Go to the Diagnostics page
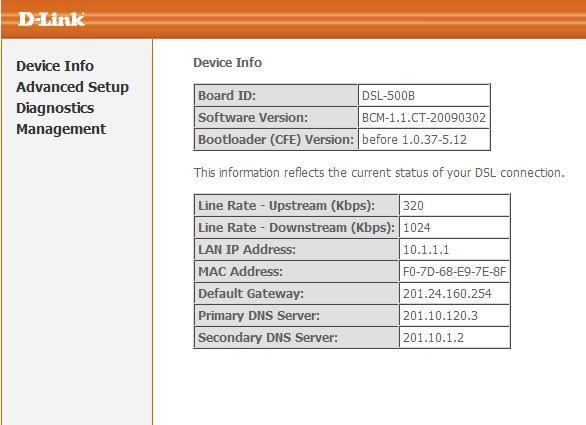The height and width of the screenshot is (425, 586). [55, 108]
